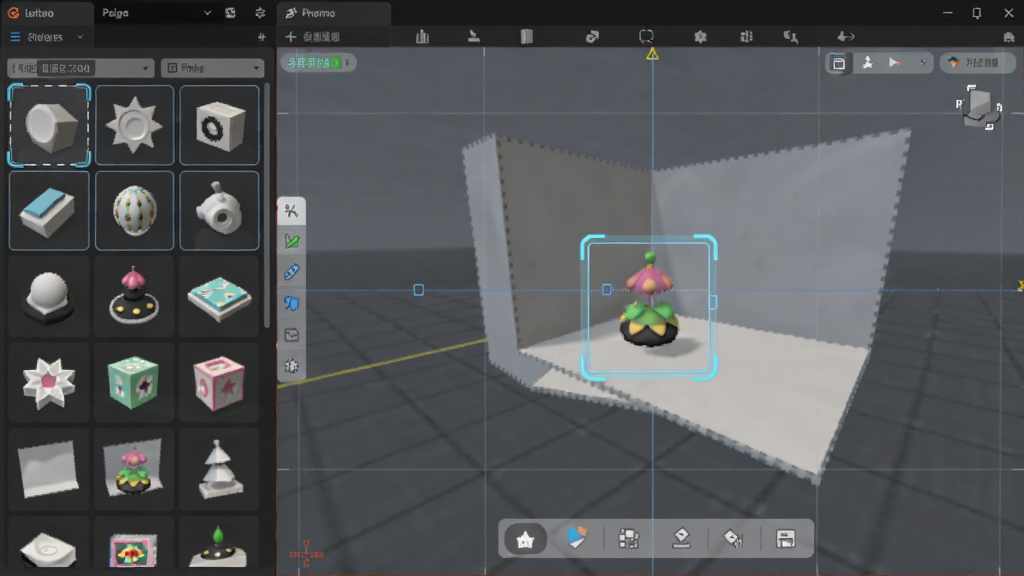Click the asset panel vertical scrollbar
Screen dimensions: 1024x576
coord(266,206)
